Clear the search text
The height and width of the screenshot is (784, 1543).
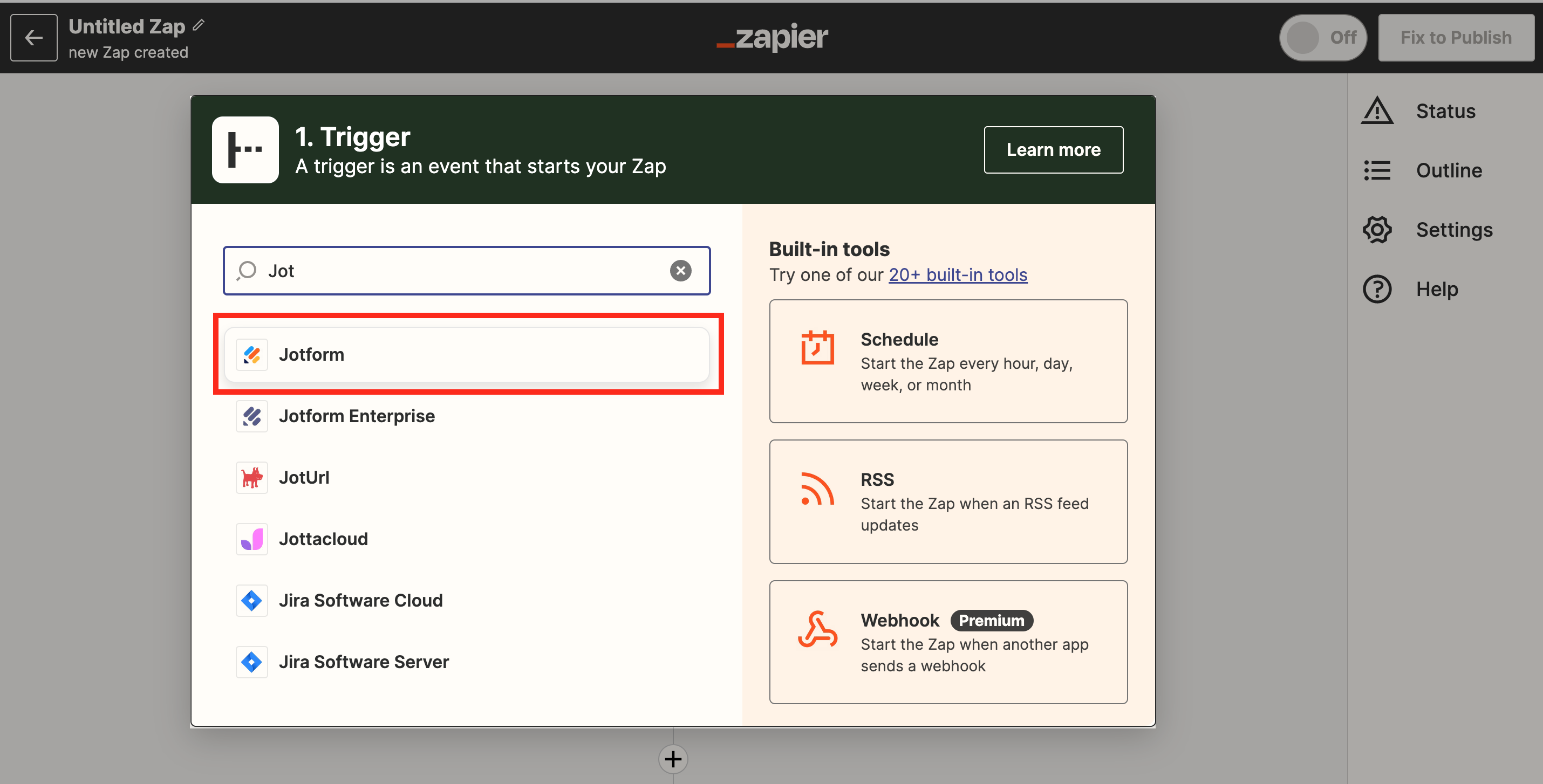pyautogui.click(x=680, y=271)
